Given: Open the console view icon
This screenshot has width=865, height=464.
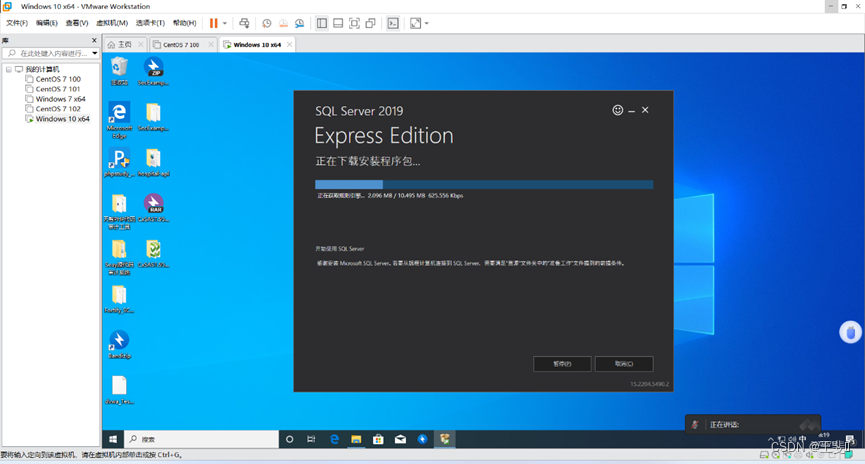Looking at the screenshot, I should (393, 23).
